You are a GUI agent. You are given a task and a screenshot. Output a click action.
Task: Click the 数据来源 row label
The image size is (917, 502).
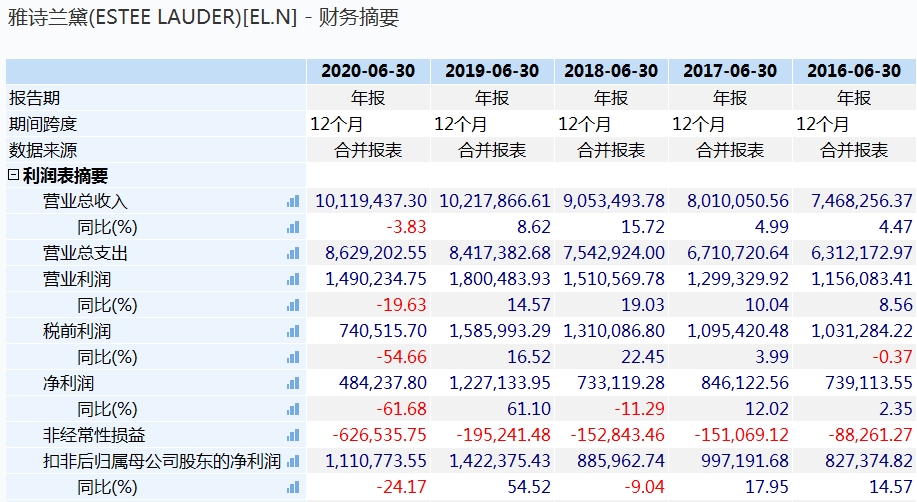pyautogui.click(x=43, y=150)
